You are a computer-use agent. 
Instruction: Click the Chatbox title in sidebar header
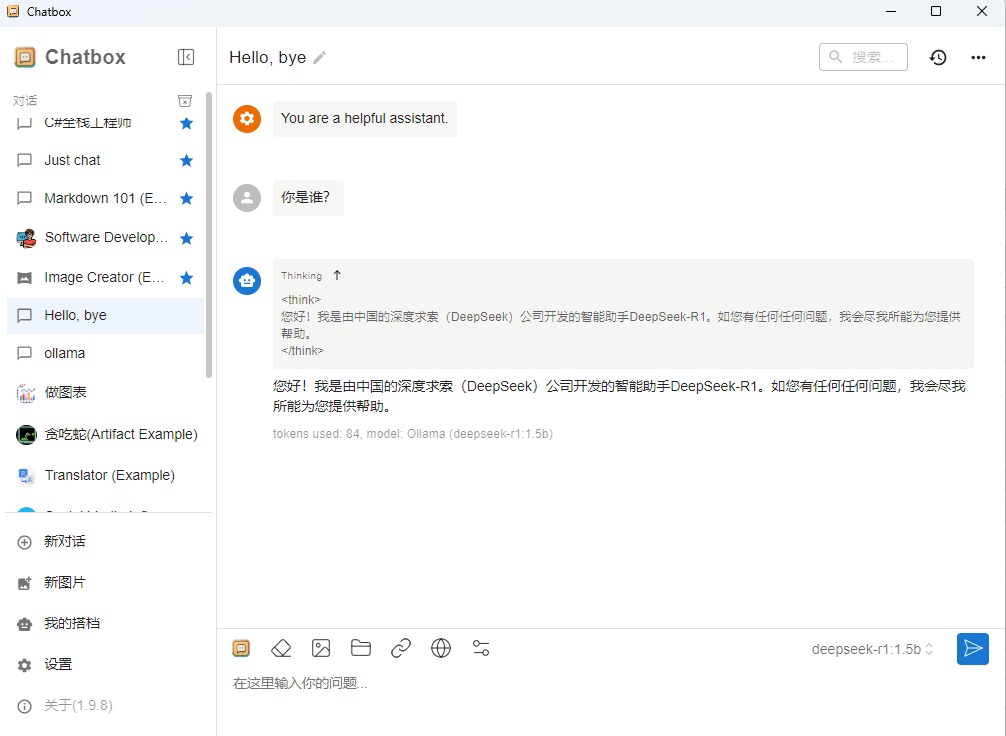85,57
